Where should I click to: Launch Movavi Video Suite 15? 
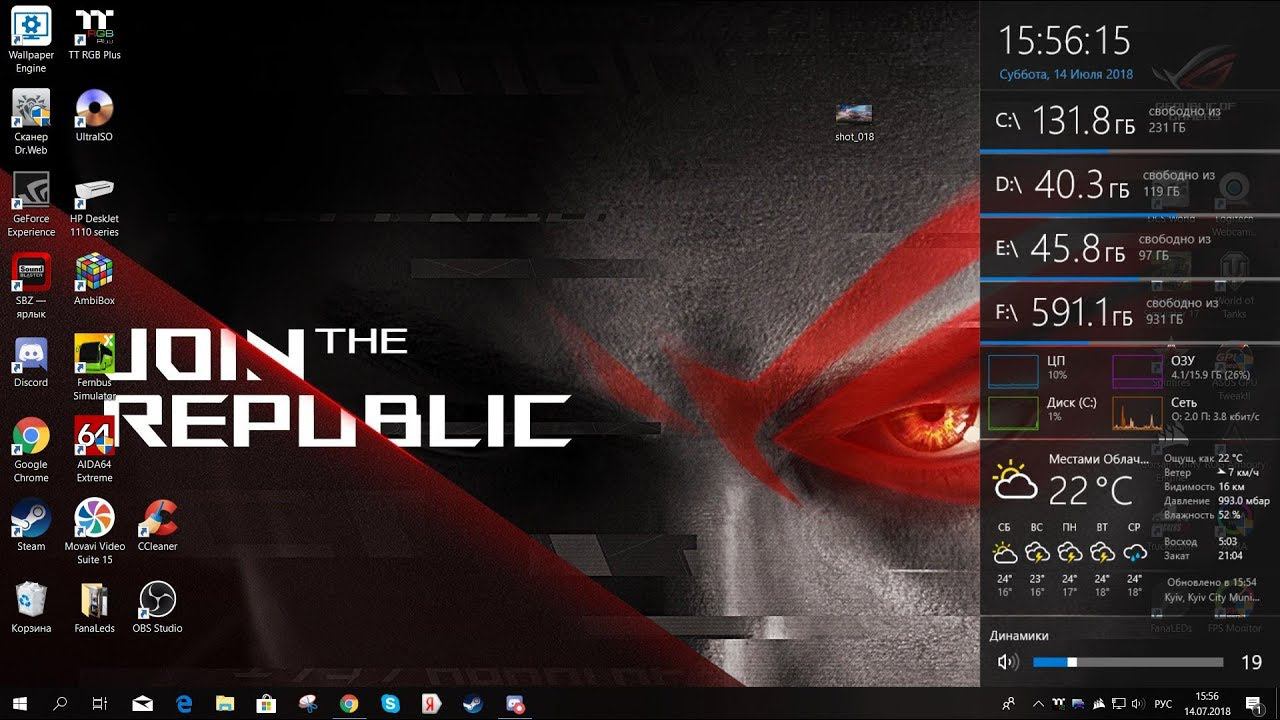pos(94,532)
